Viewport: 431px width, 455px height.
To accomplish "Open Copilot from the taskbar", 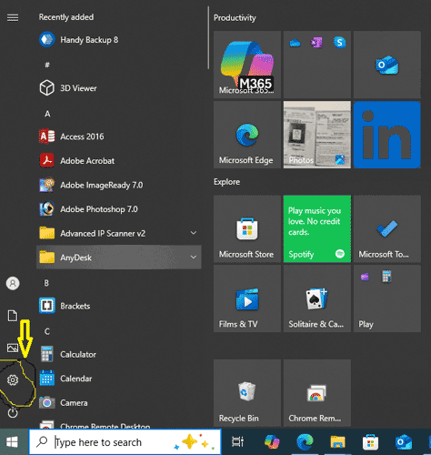I will point(272,442).
